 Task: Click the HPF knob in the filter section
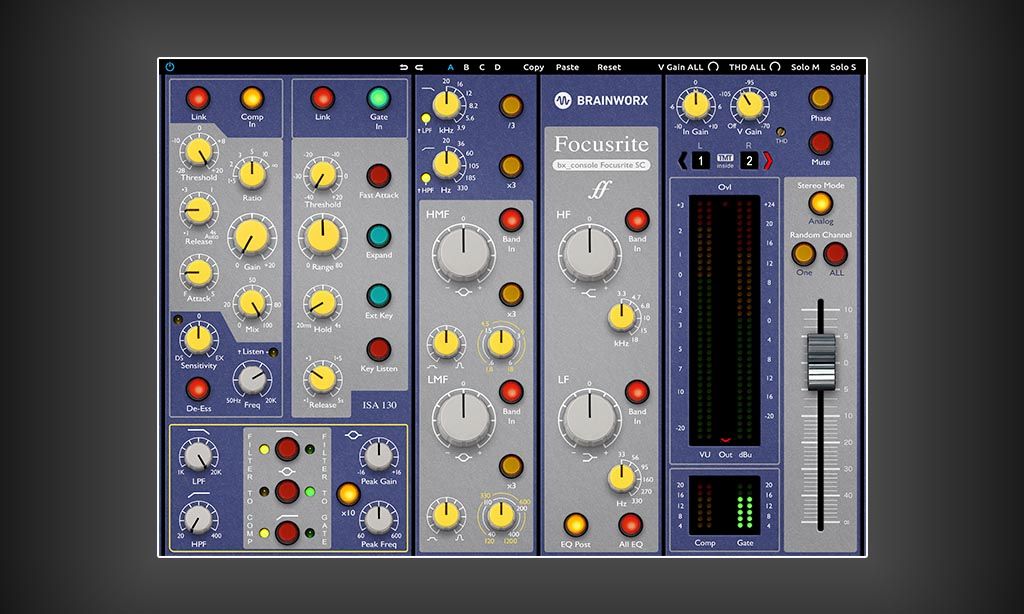pyautogui.click(x=199, y=519)
